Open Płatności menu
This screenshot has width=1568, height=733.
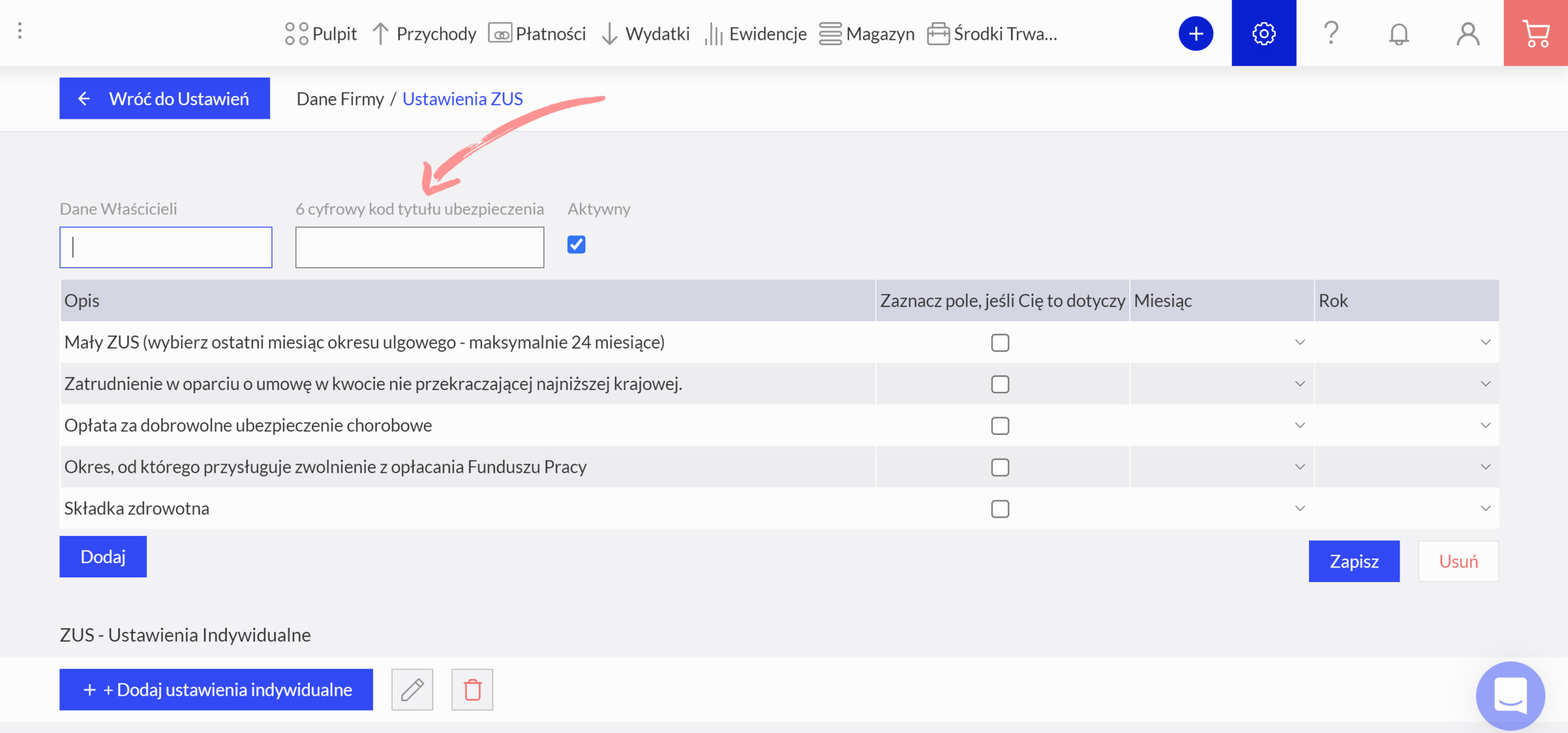[x=537, y=34]
